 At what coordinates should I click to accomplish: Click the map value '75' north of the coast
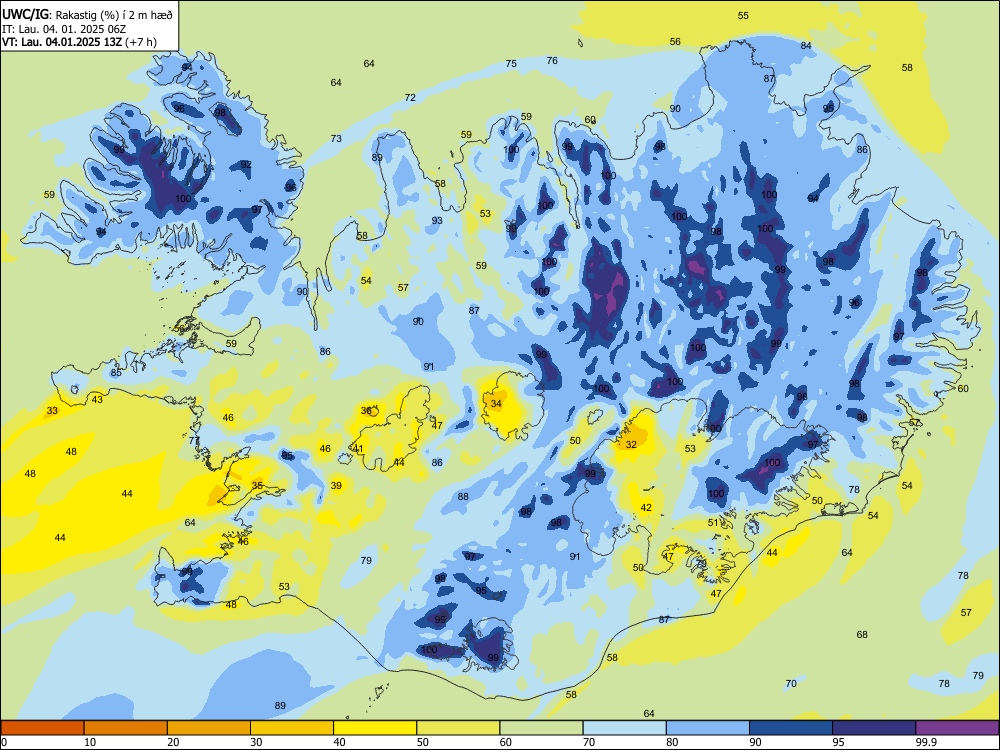pos(511,63)
